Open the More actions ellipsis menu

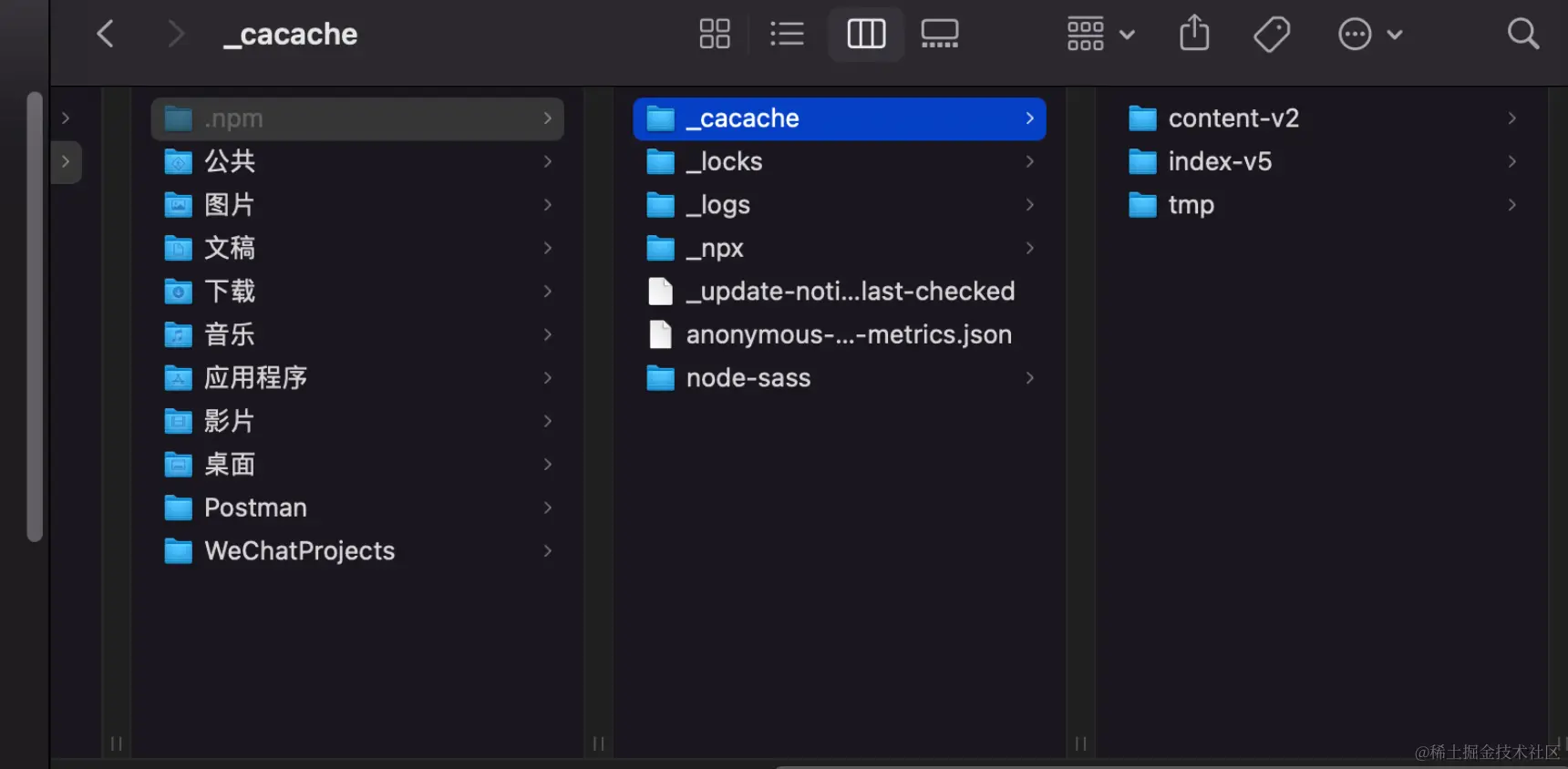pyautogui.click(x=1368, y=35)
